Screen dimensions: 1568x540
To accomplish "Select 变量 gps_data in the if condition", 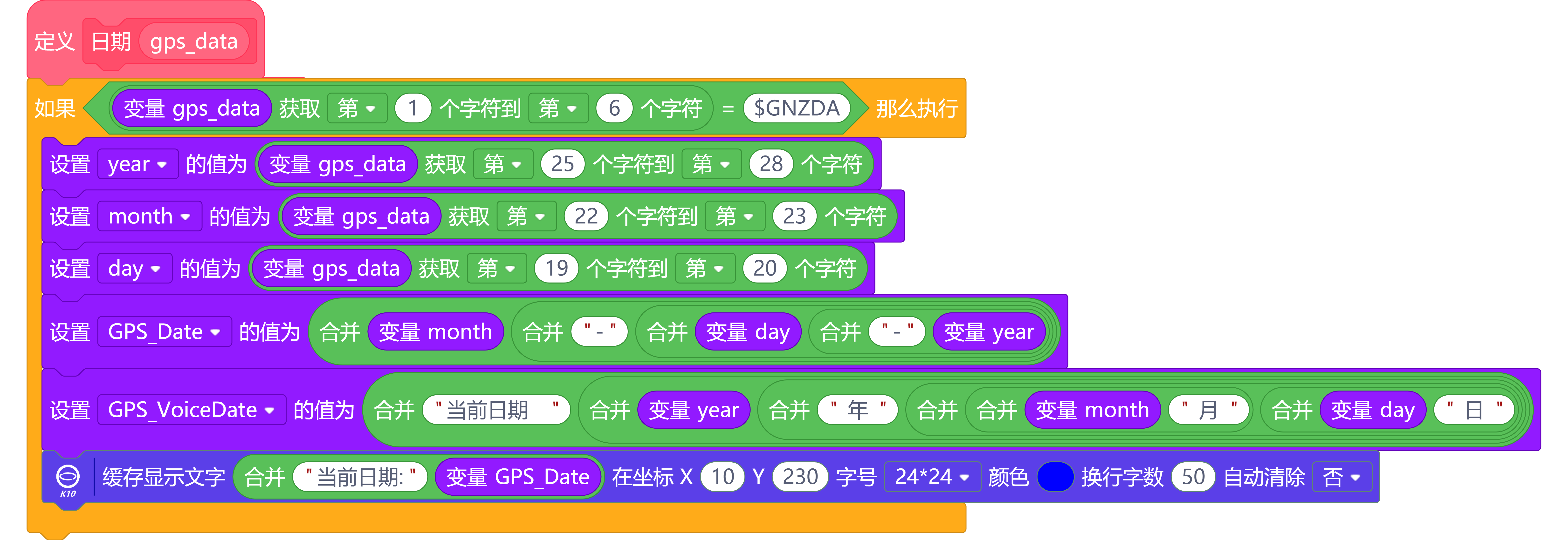I will pos(192,108).
